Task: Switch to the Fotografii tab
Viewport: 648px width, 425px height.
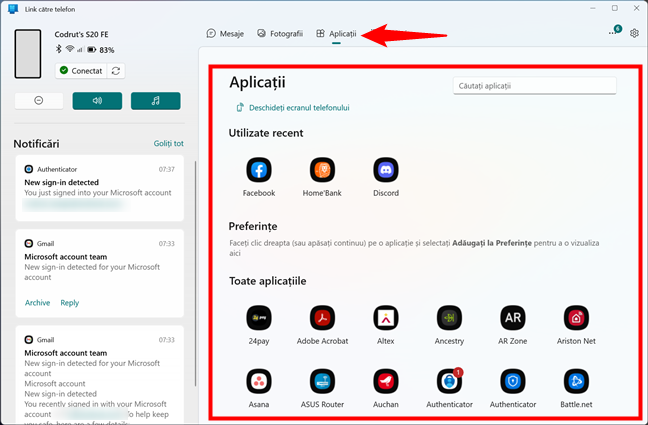Action: pos(280,33)
